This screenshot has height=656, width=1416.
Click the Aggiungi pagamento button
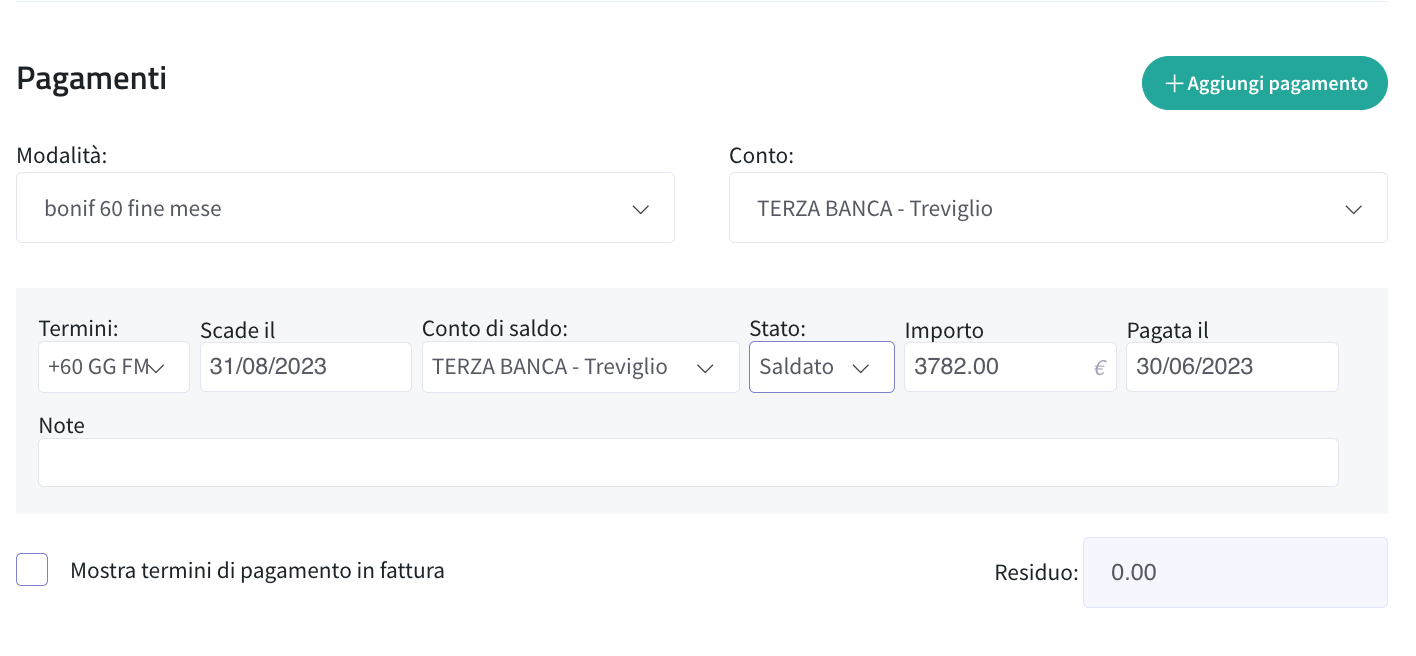click(x=1265, y=83)
